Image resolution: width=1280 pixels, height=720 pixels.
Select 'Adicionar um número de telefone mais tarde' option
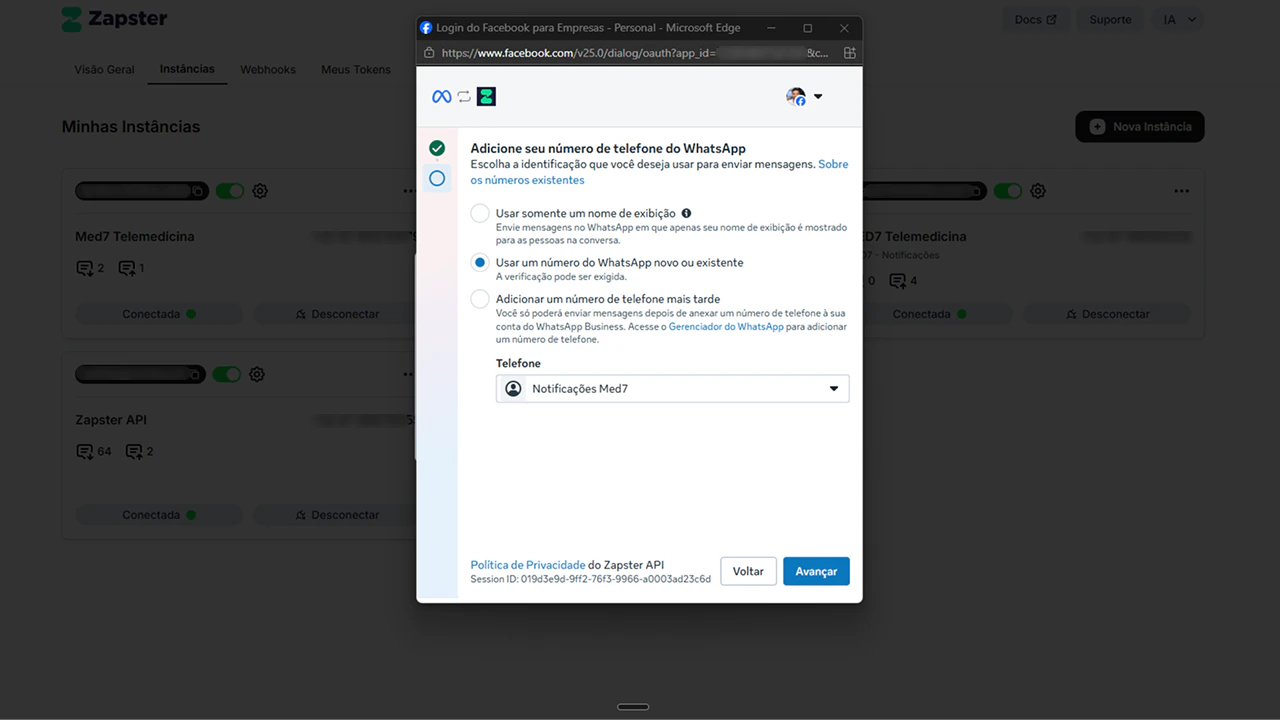[480, 299]
